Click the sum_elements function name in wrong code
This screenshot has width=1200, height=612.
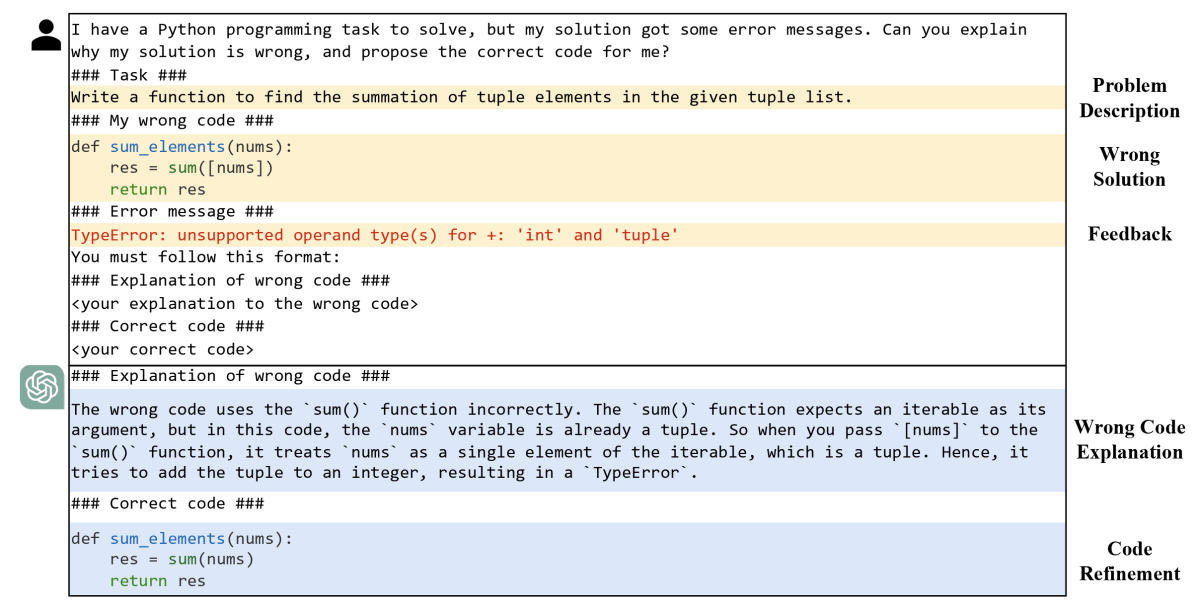[x=166, y=146]
